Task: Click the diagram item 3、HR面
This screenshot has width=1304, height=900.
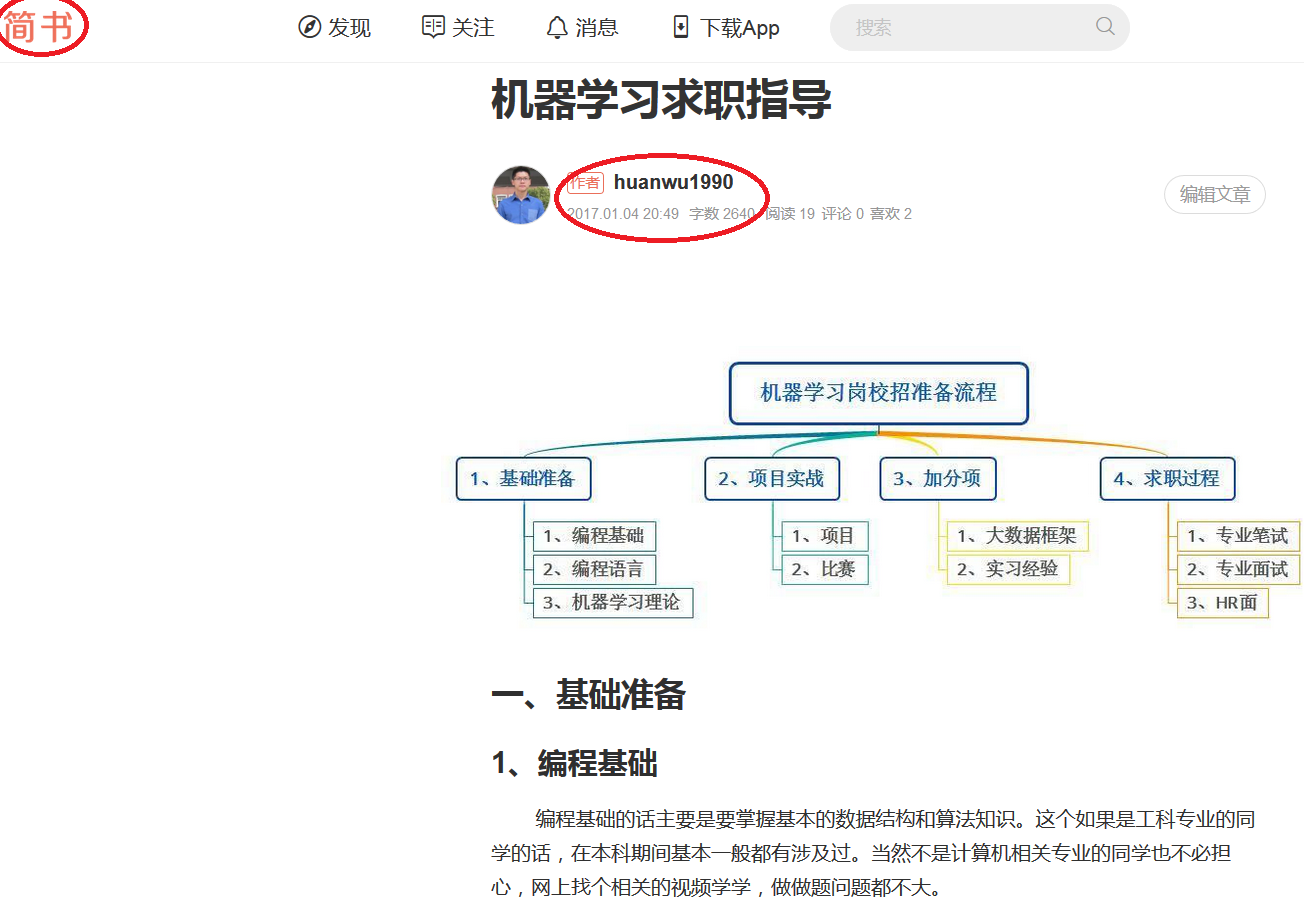Action: coord(1223,603)
